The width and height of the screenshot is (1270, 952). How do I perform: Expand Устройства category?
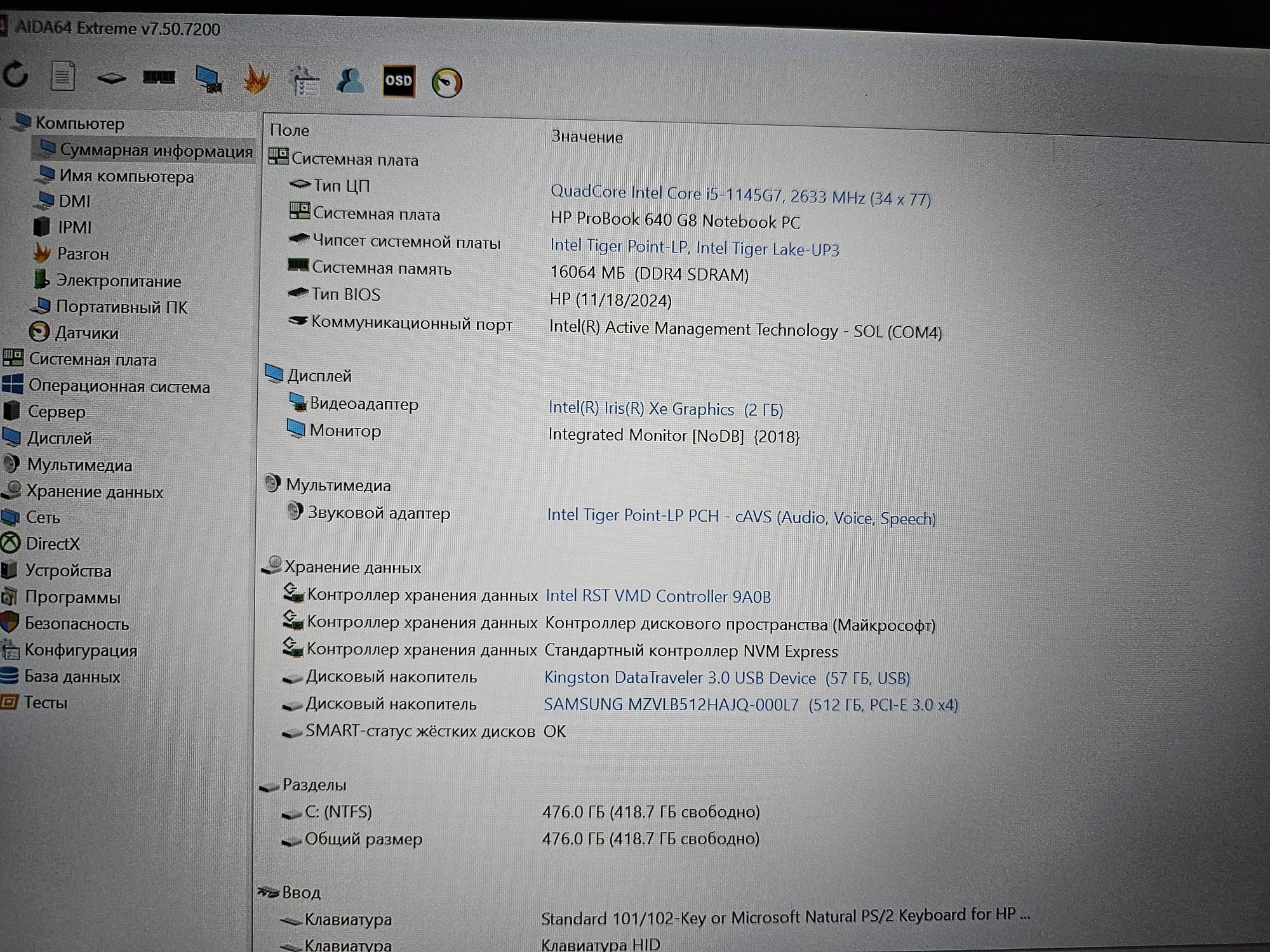click(68, 571)
